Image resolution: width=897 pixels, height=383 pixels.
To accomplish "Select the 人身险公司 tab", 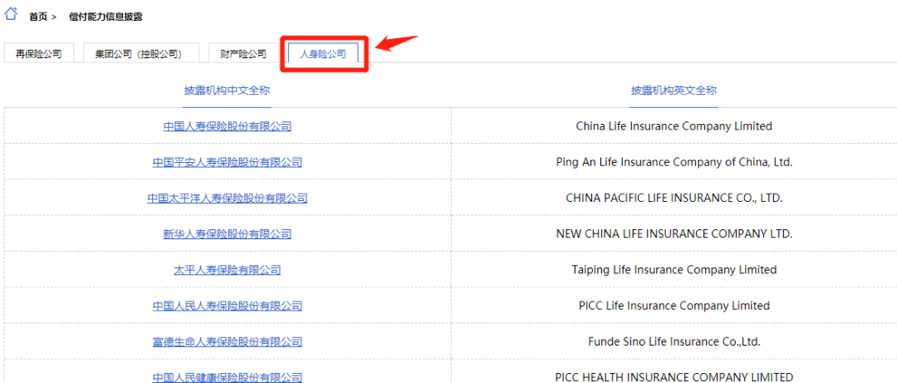I will coord(323,54).
